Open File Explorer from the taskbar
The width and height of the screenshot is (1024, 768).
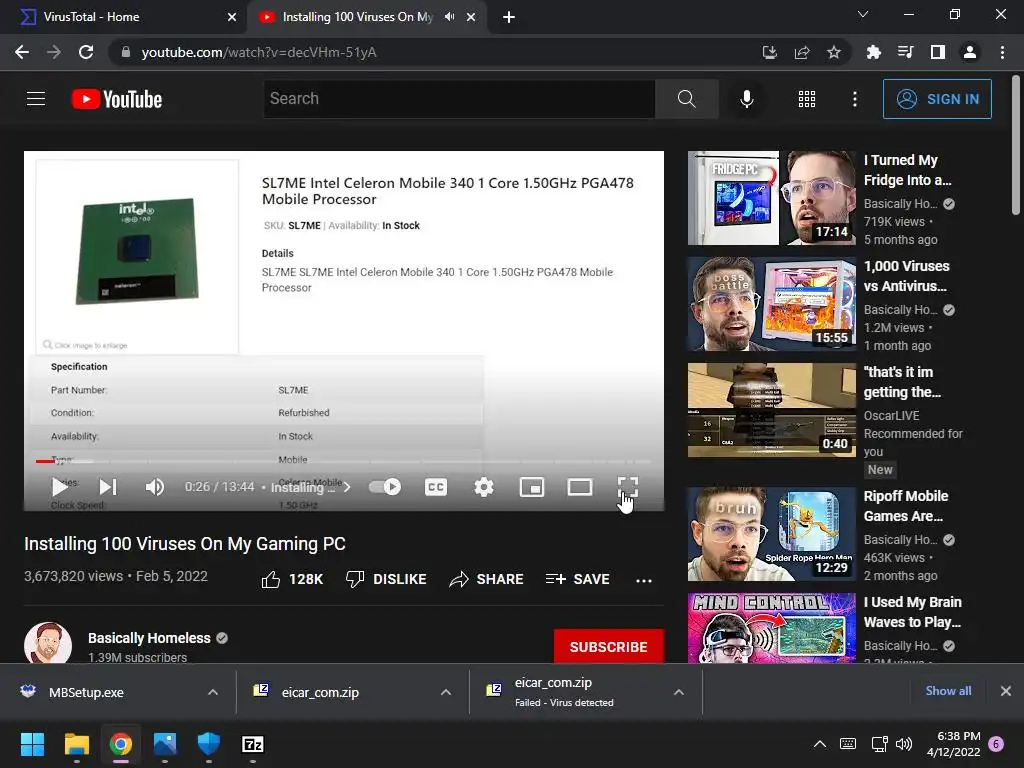tap(76, 744)
